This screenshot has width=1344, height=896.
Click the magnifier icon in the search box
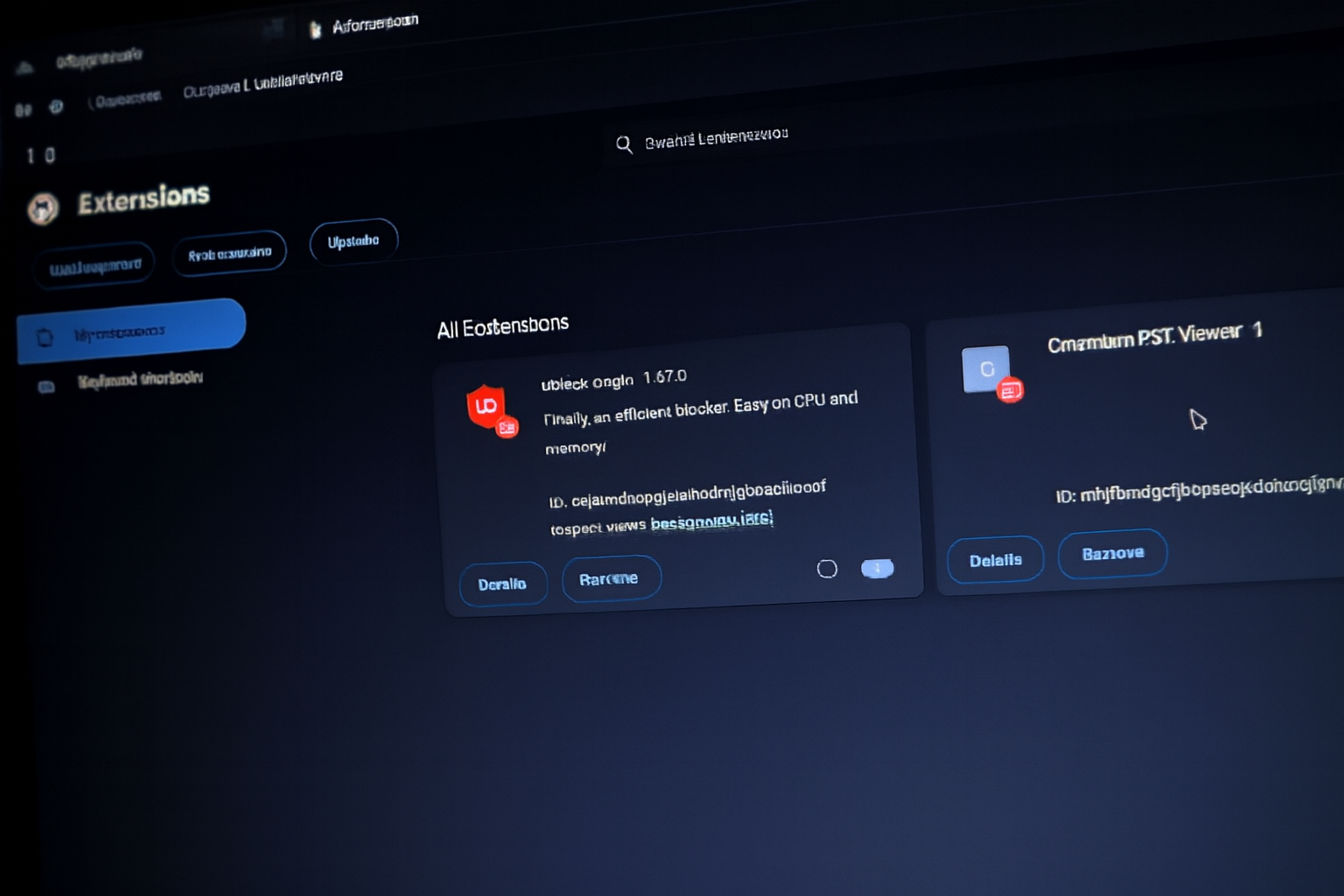pos(624,144)
